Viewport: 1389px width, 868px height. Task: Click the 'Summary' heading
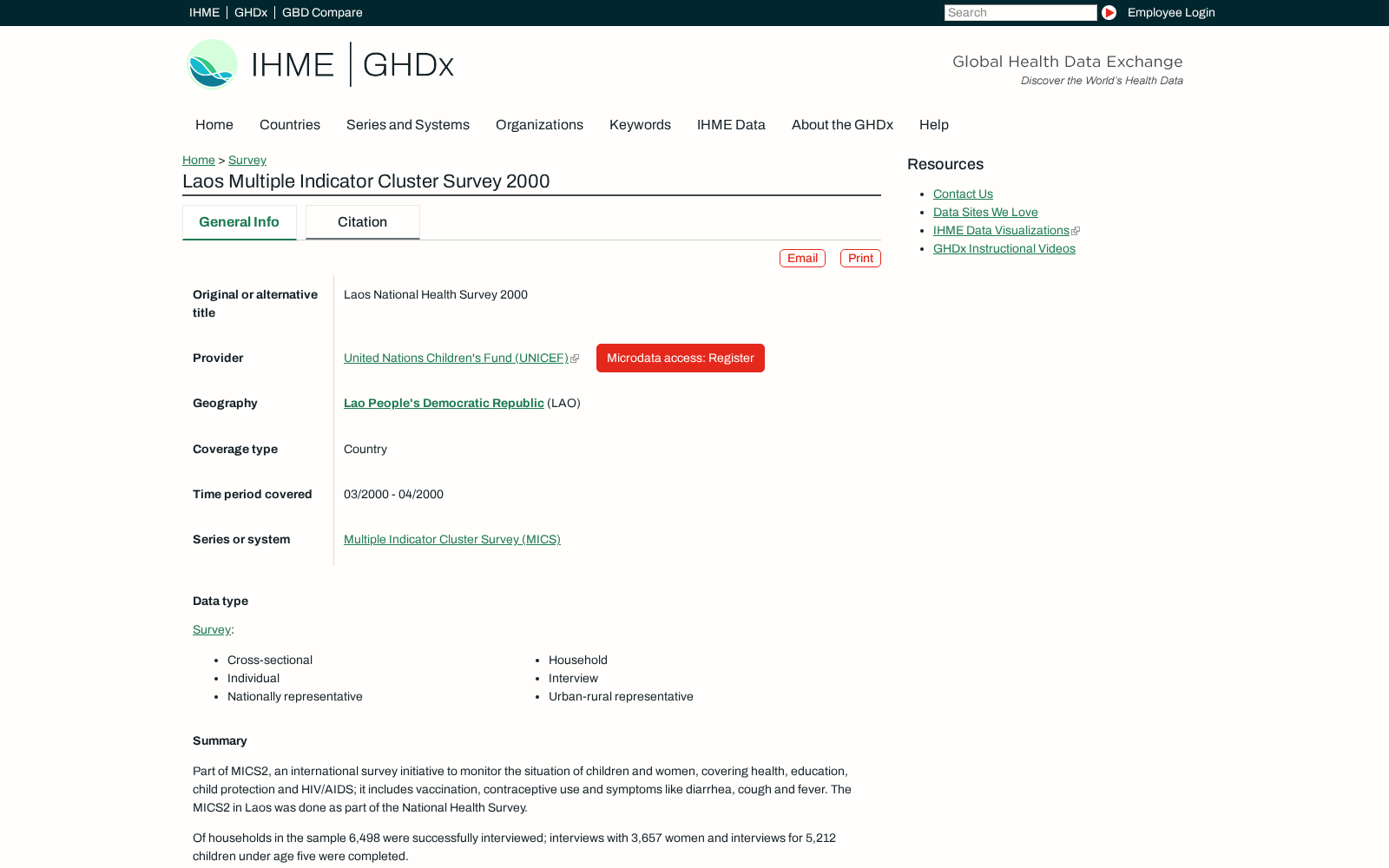pos(220,740)
